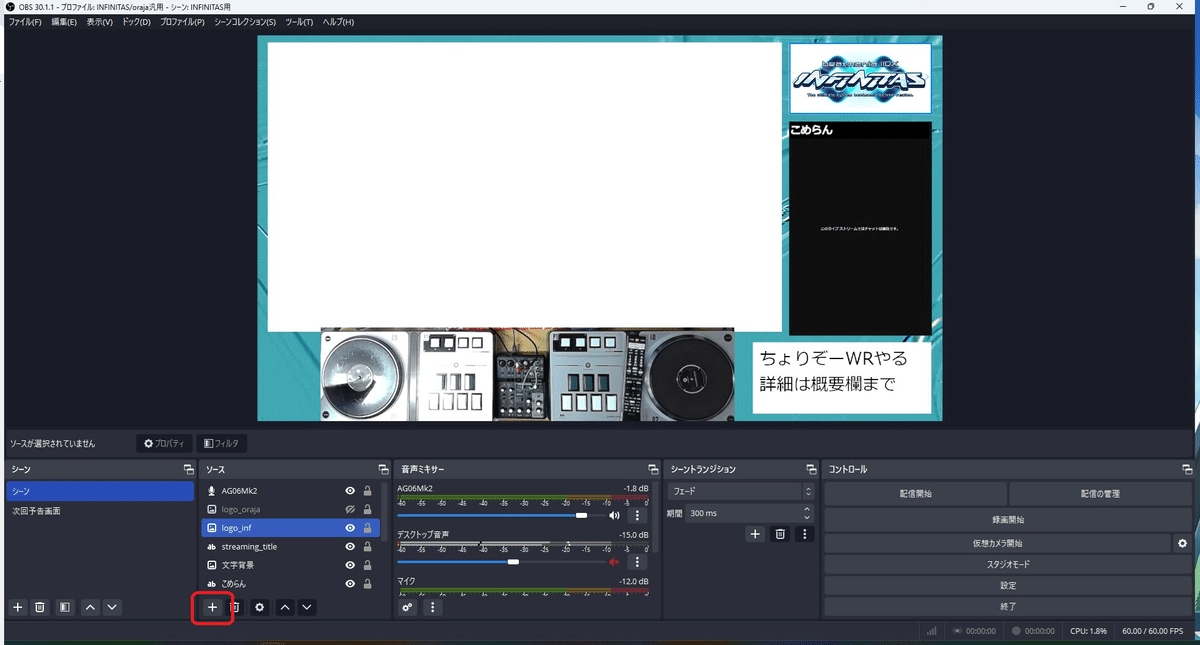Select the シーン scene in scene list

click(100, 491)
